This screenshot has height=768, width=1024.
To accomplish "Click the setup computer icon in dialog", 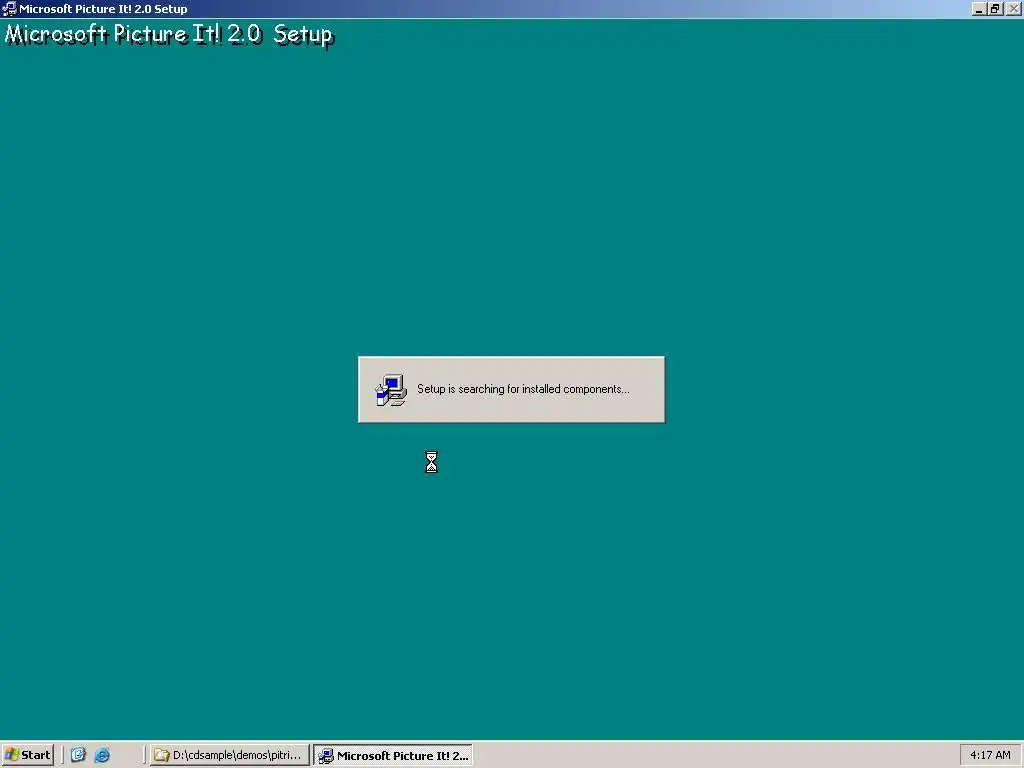I will pos(391,390).
